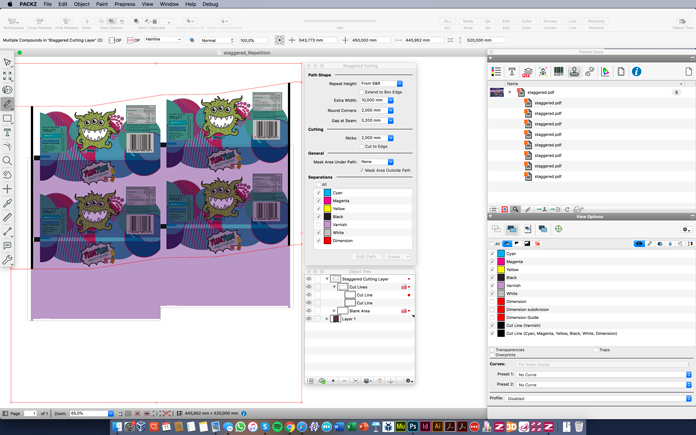Click the Yellow swatch in View Options list
This screenshot has width=696, height=435.
click(x=501, y=269)
